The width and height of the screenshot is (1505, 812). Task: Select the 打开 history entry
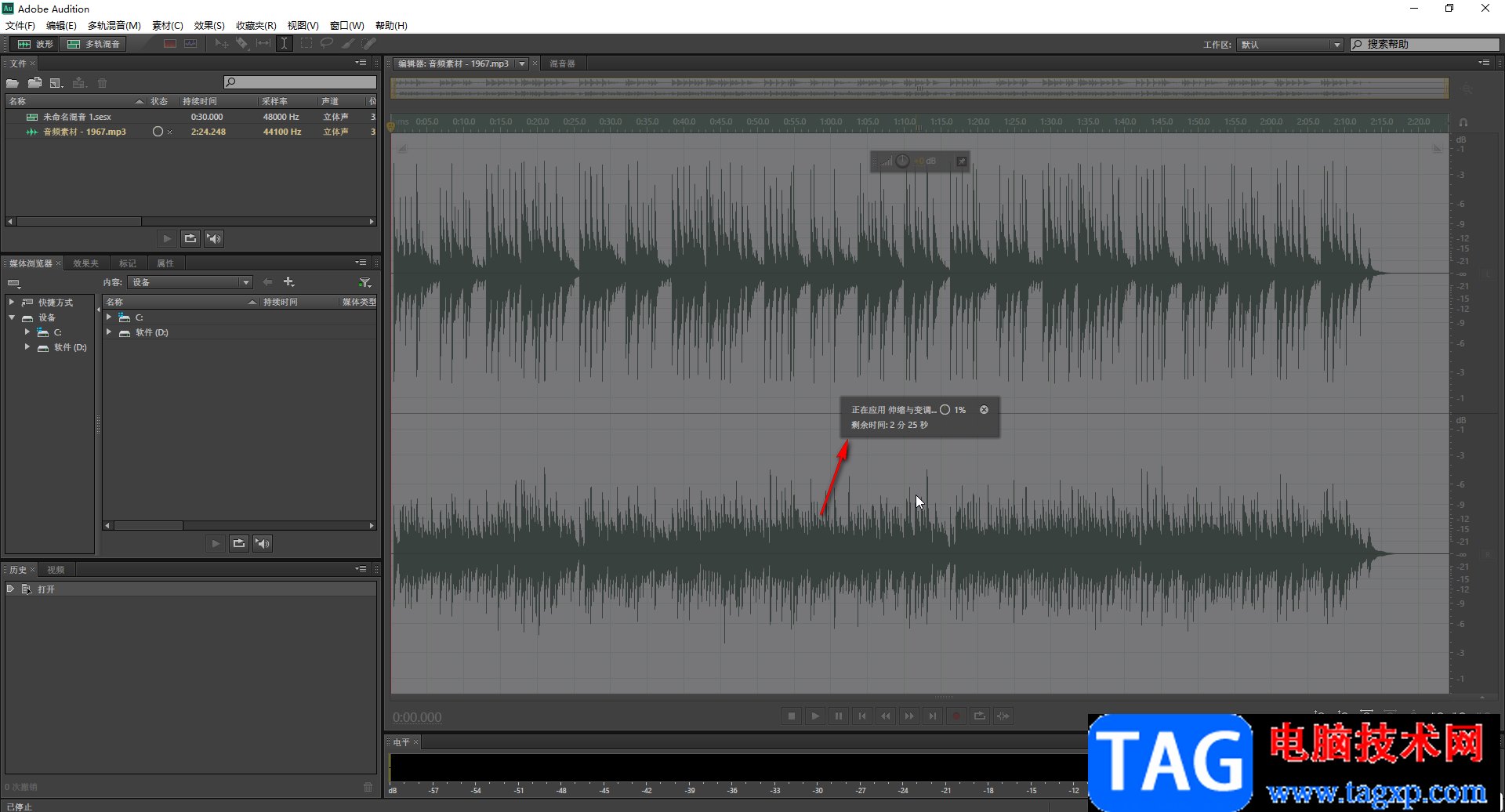point(190,589)
